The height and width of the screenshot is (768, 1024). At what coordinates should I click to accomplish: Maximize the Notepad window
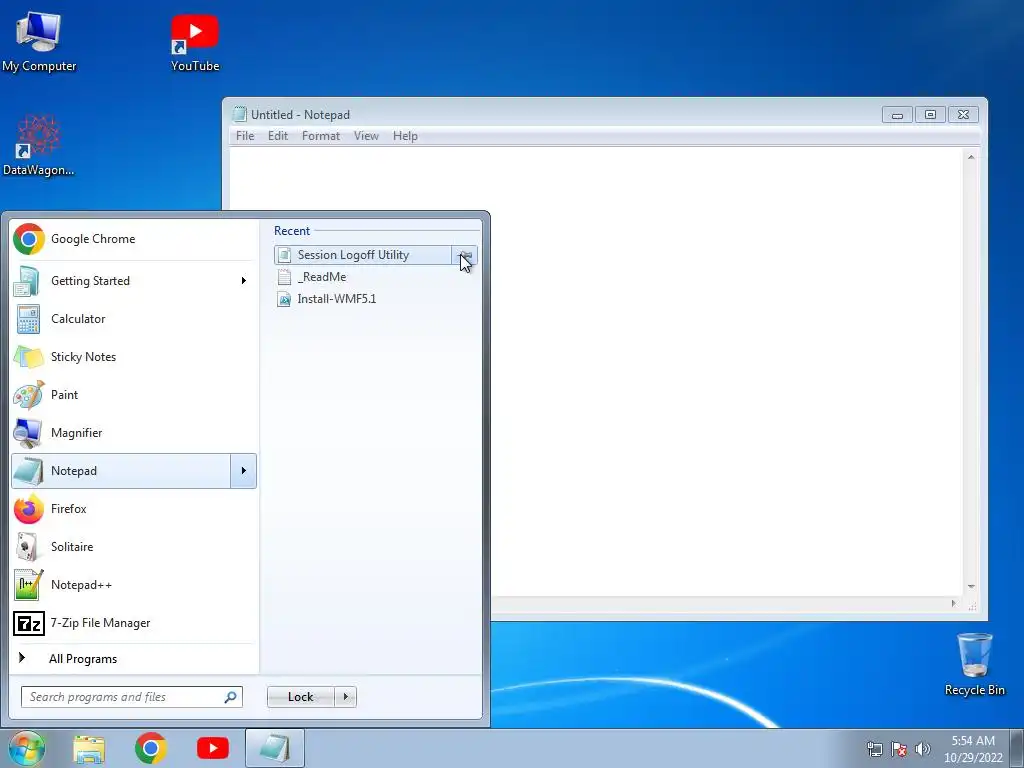click(930, 115)
